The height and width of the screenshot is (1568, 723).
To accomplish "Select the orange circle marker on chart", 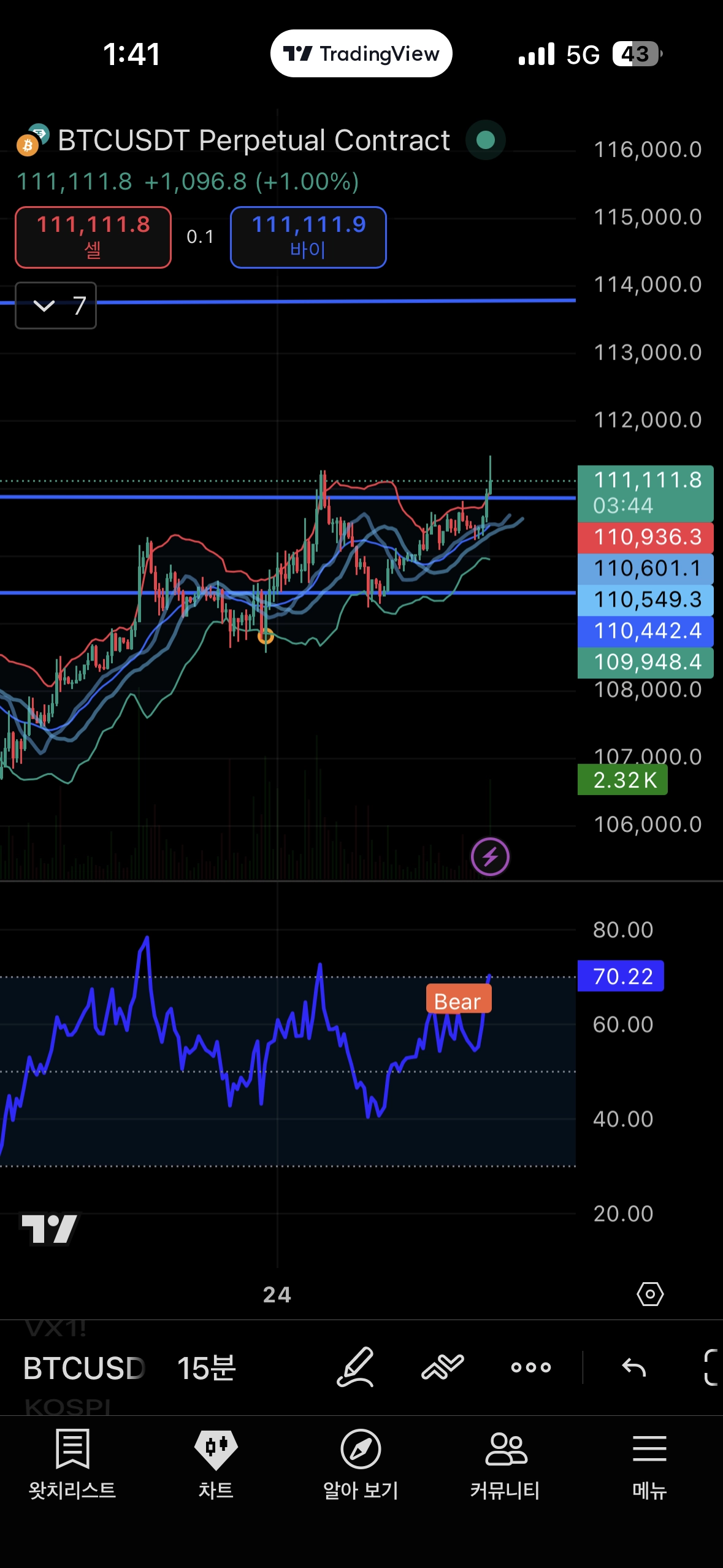I will click(266, 636).
